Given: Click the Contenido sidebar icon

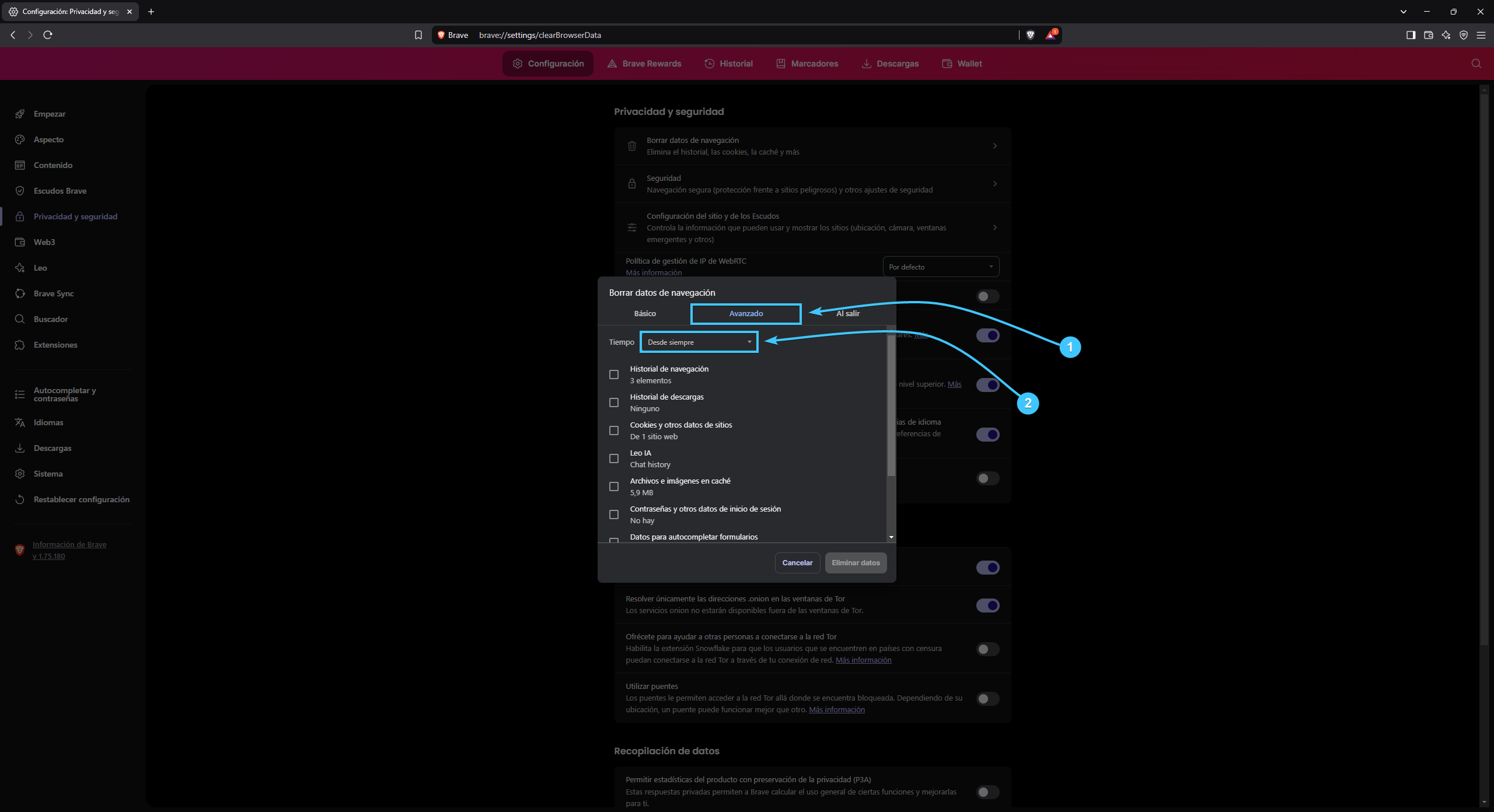Looking at the screenshot, I should [x=20, y=165].
